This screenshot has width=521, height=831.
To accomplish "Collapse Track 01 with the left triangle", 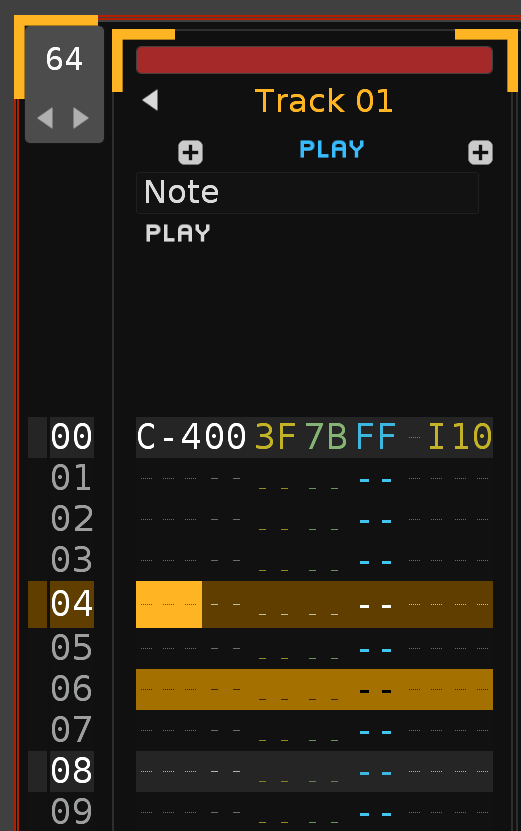I will [x=151, y=100].
